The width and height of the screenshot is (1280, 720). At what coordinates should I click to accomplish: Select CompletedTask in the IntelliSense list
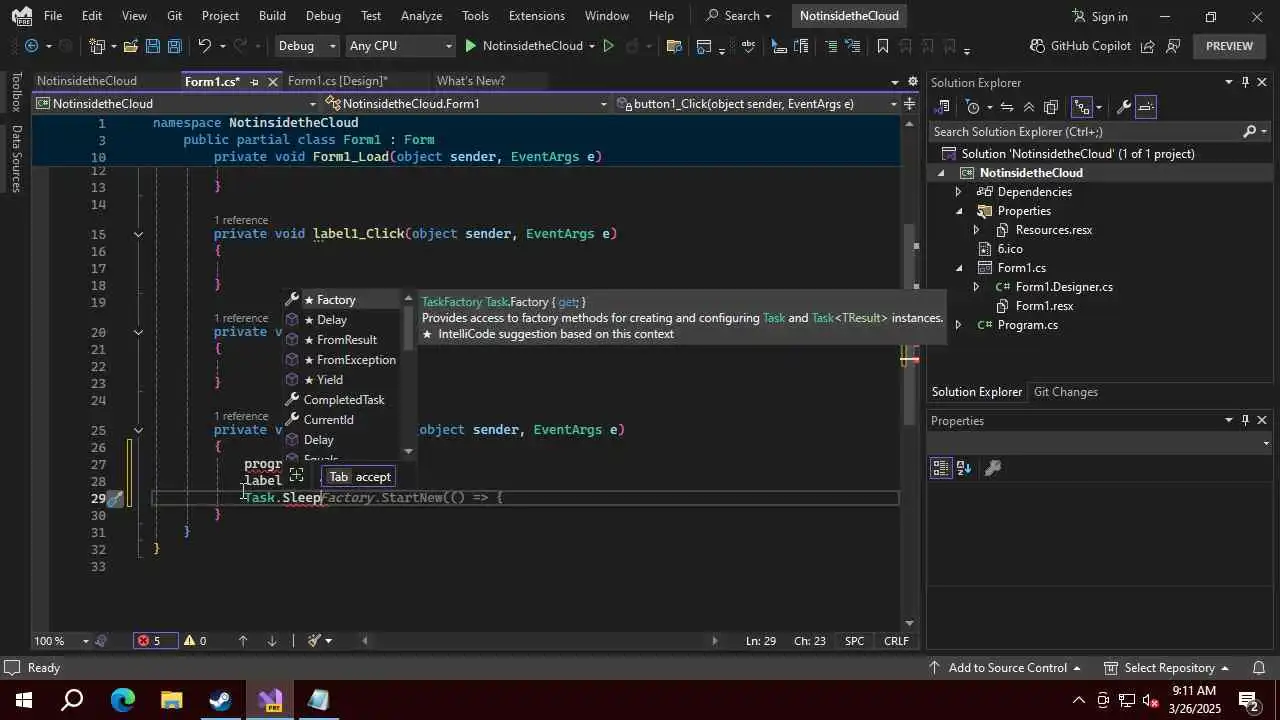point(344,400)
